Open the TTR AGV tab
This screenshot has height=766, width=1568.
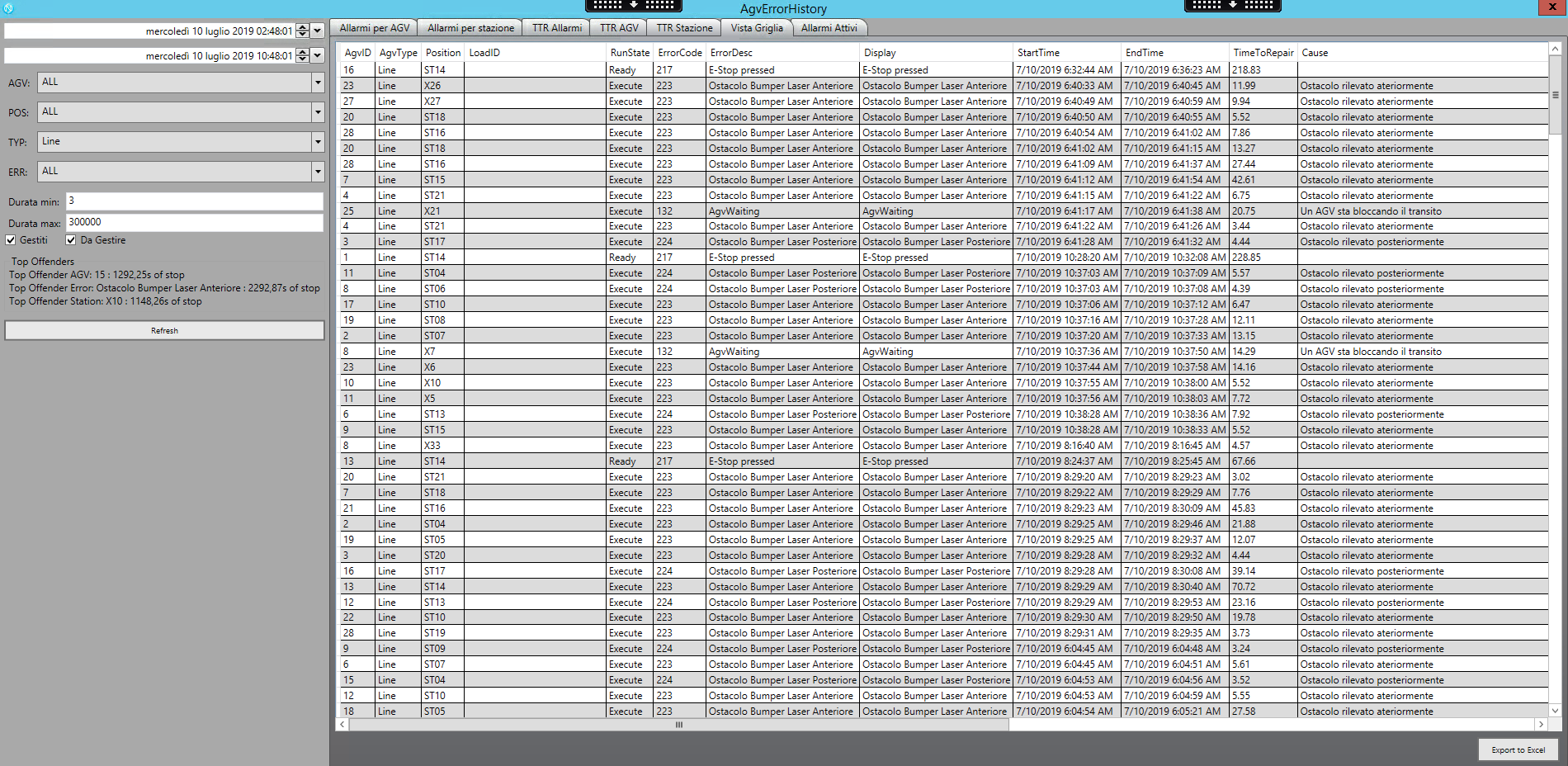pyautogui.click(x=619, y=28)
